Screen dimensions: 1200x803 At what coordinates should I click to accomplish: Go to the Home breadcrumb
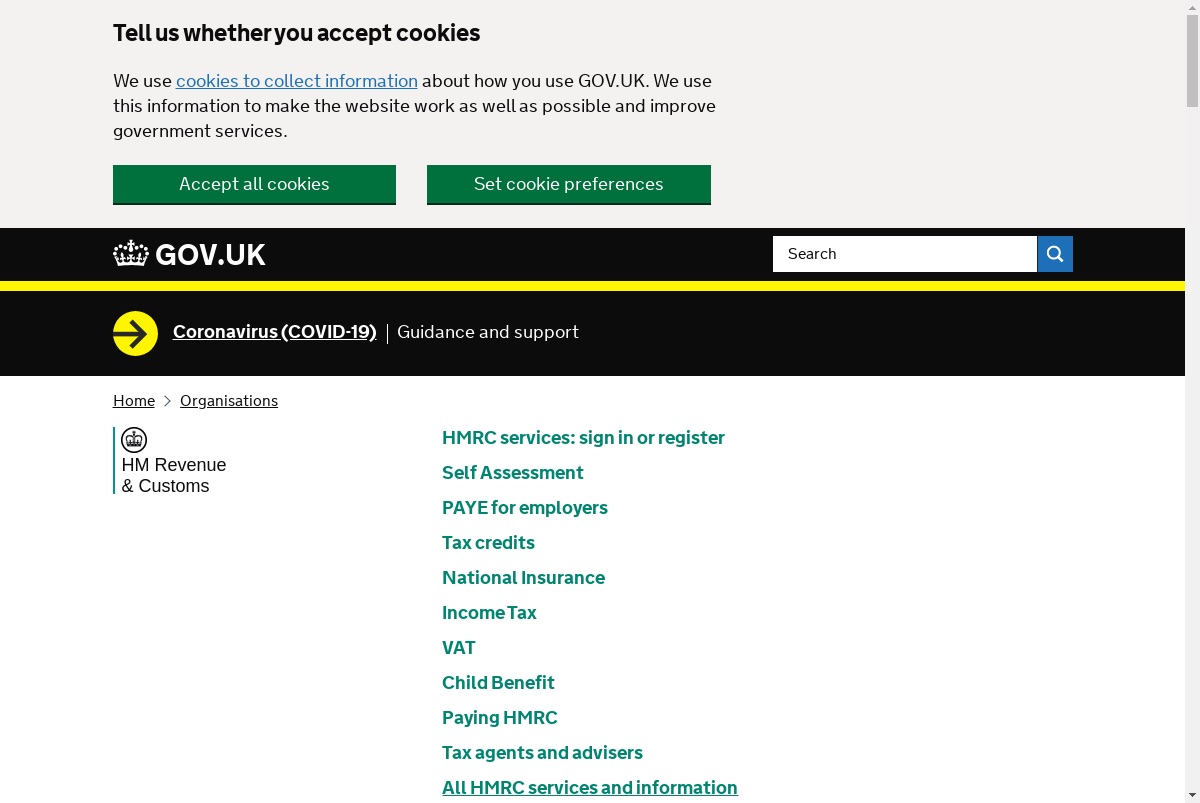pos(134,401)
